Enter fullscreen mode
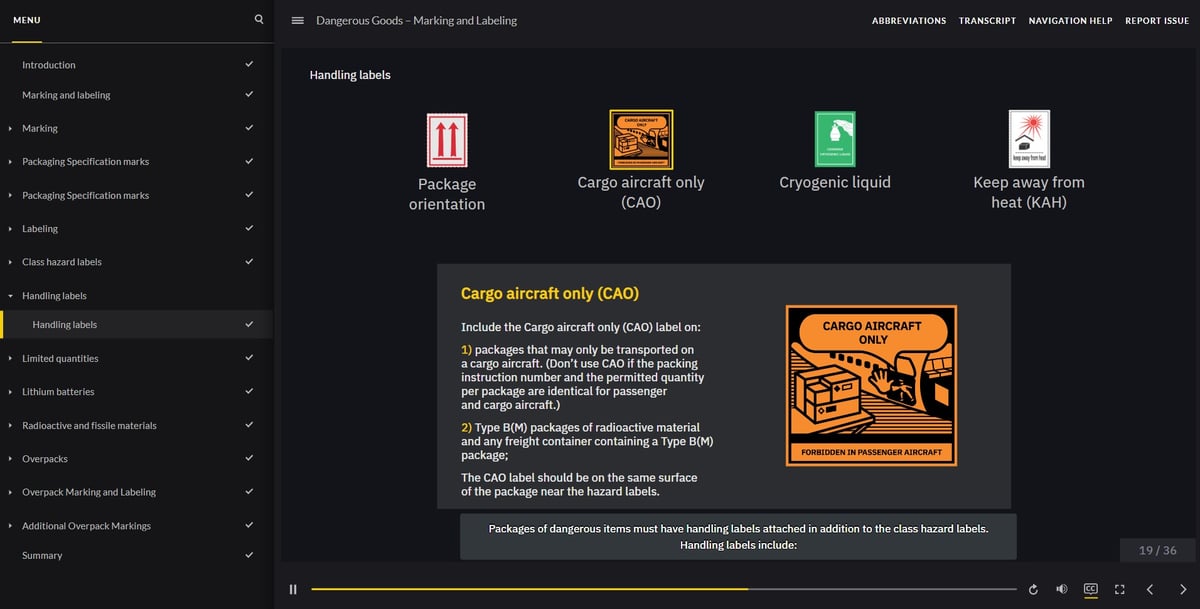 (1120, 589)
